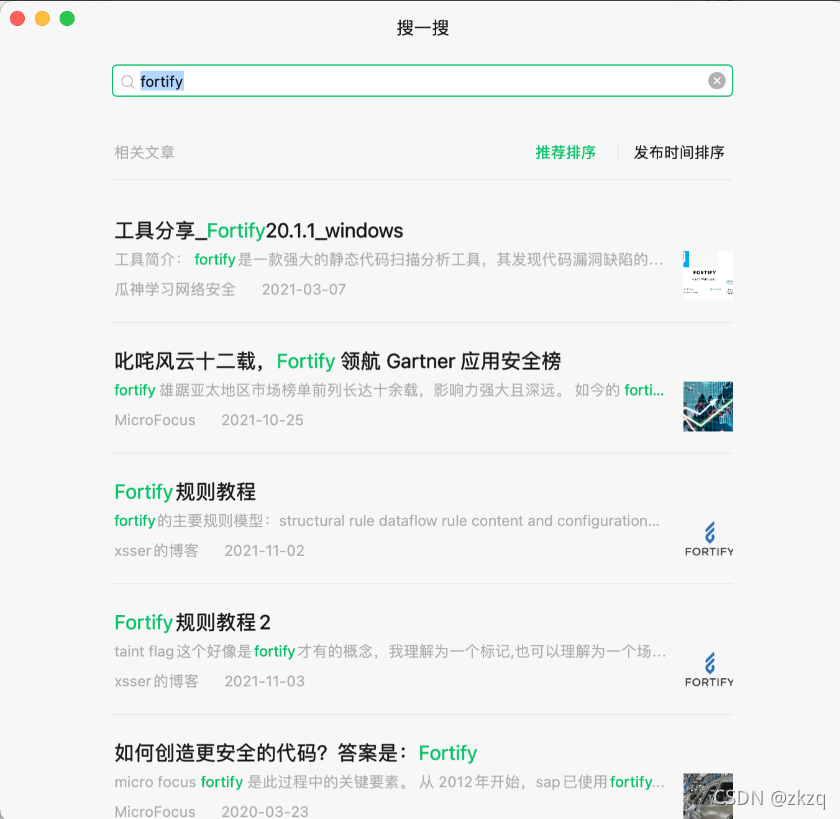
Task: Click summary starting fortify 雄踞亚太地区市场
Action: (x=389, y=390)
